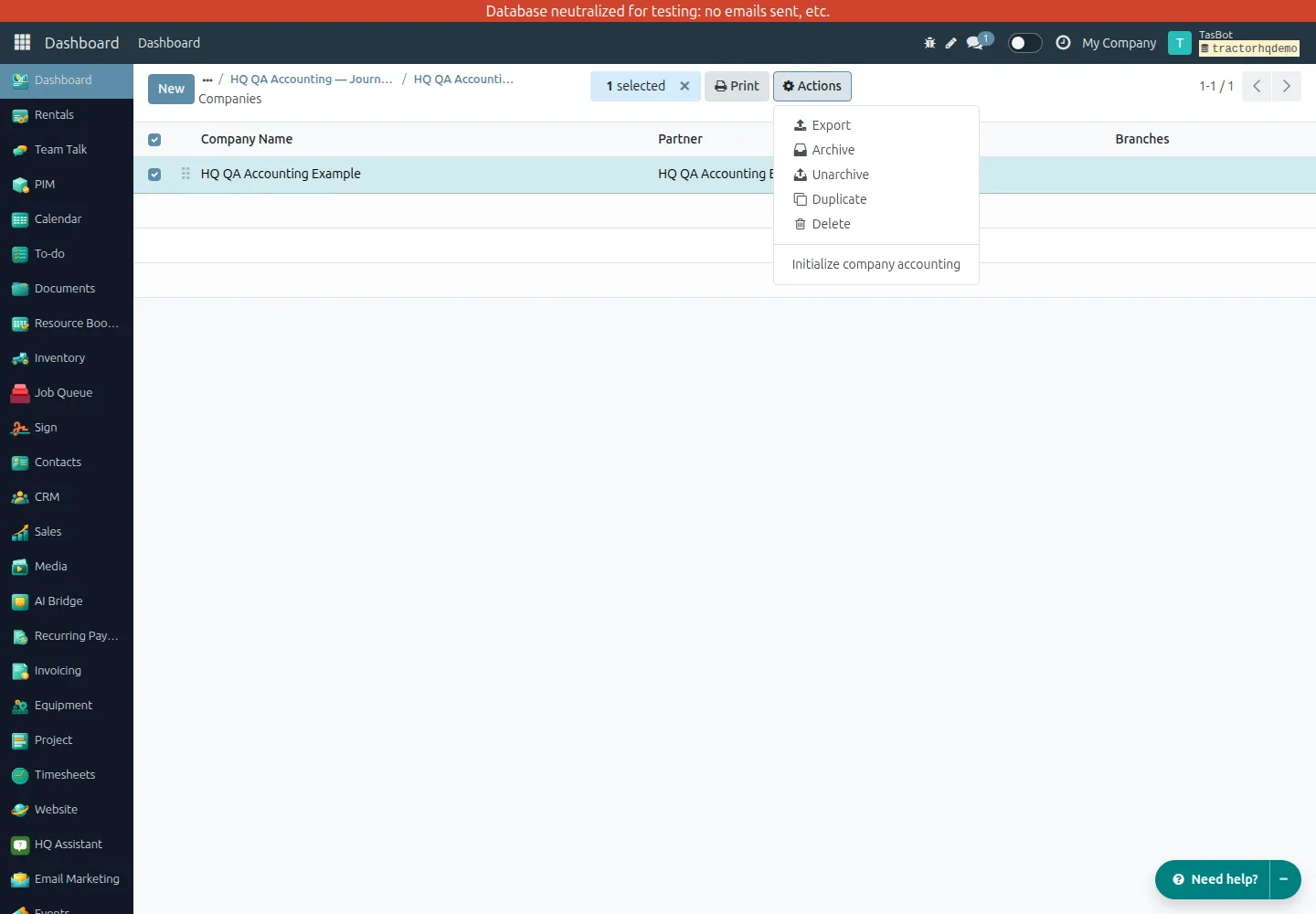Open the CRM app icon
This screenshot has width=1316, height=914.
20,497
